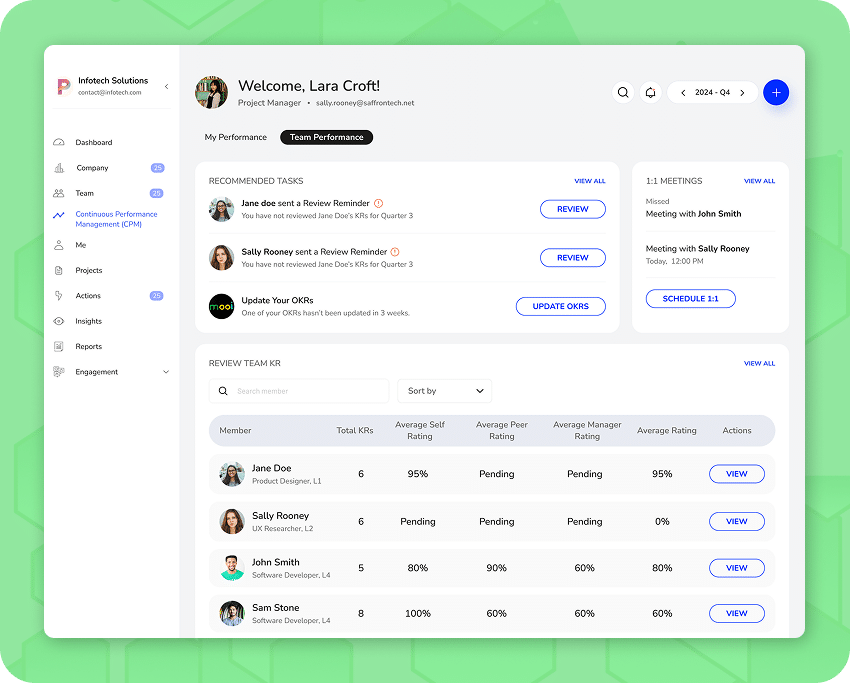Viewport: 850px width, 683px height.
Task: Click the blue plus add button
Action: point(776,92)
